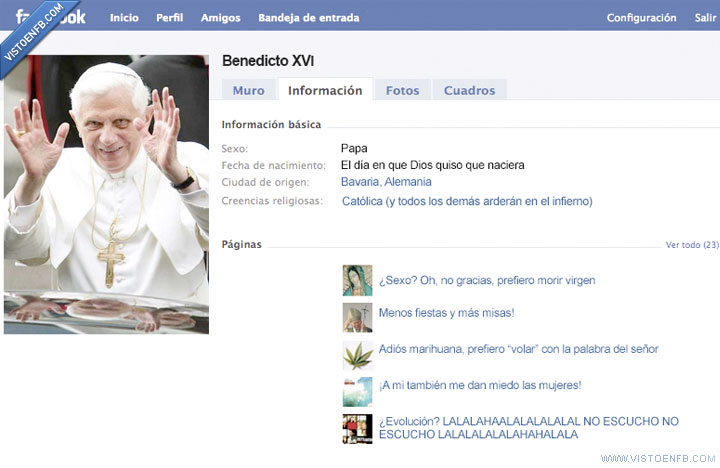Switch to the Muro tab
720x468 pixels.
tap(248, 90)
